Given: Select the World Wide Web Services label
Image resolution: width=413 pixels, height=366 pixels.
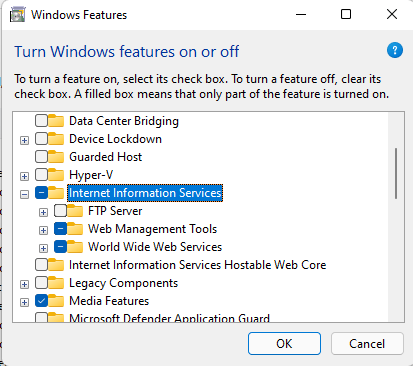Looking at the screenshot, I should [x=155, y=247].
